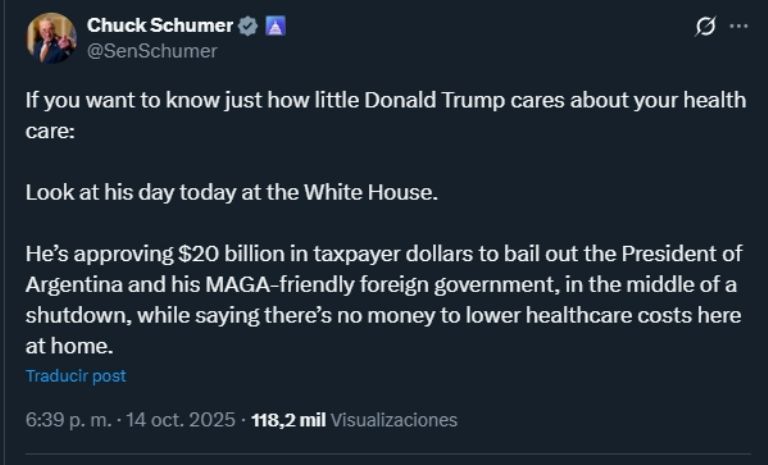Click the Visualizaciones label
Image resolution: width=768 pixels, height=465 pixels.
pos(393,420)
